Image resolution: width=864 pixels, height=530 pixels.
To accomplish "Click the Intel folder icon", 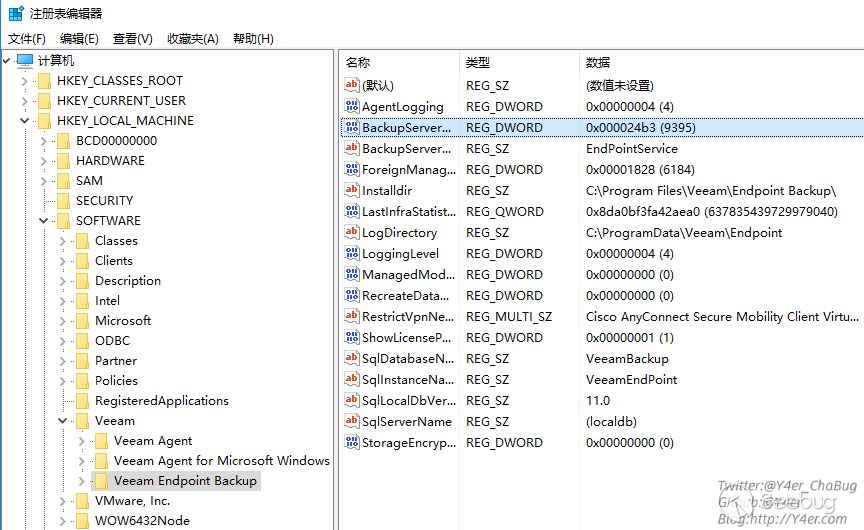I will pyautogui.click(x=83, y=301).
